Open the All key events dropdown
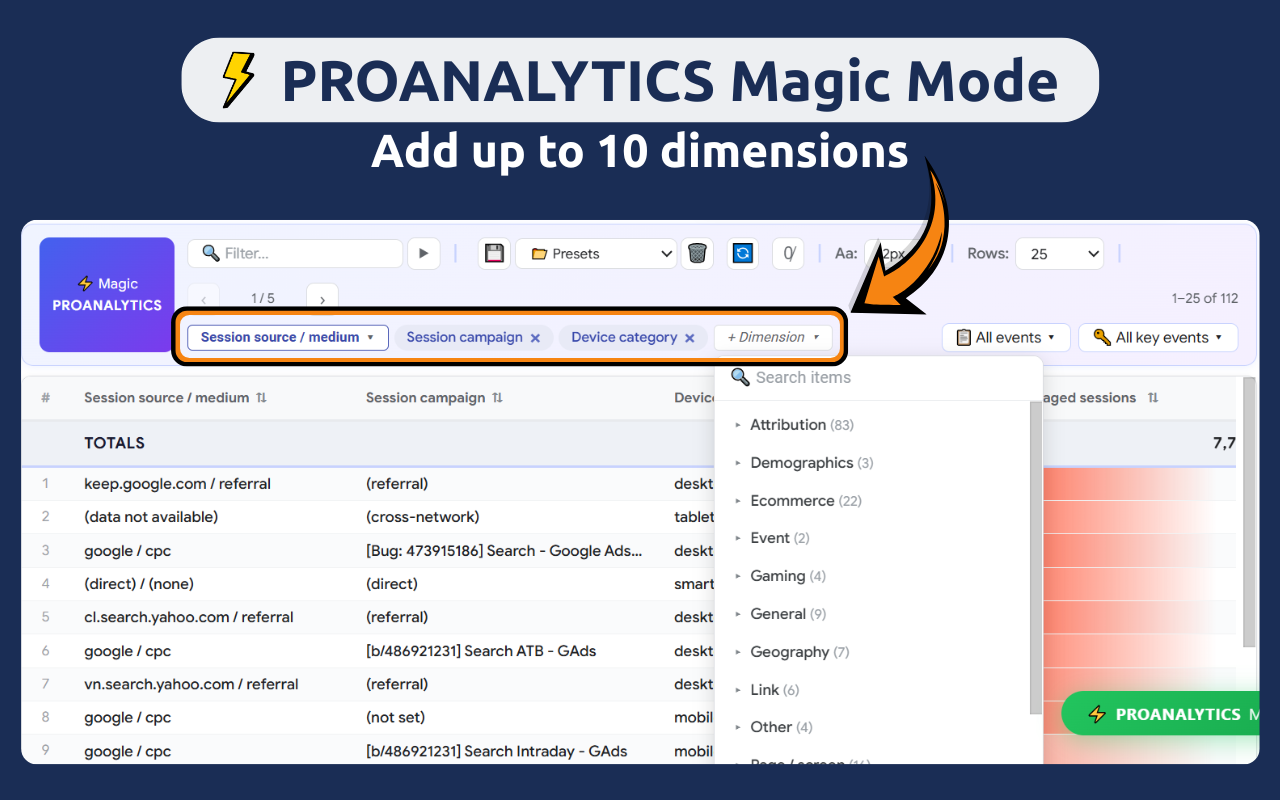The height and width of the screenshot is (800, 1280). [1158, 337]
